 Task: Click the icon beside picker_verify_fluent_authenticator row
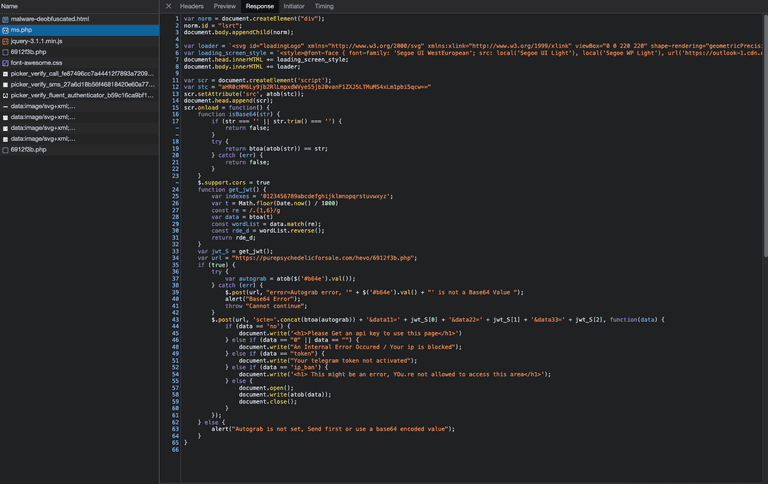5,95
